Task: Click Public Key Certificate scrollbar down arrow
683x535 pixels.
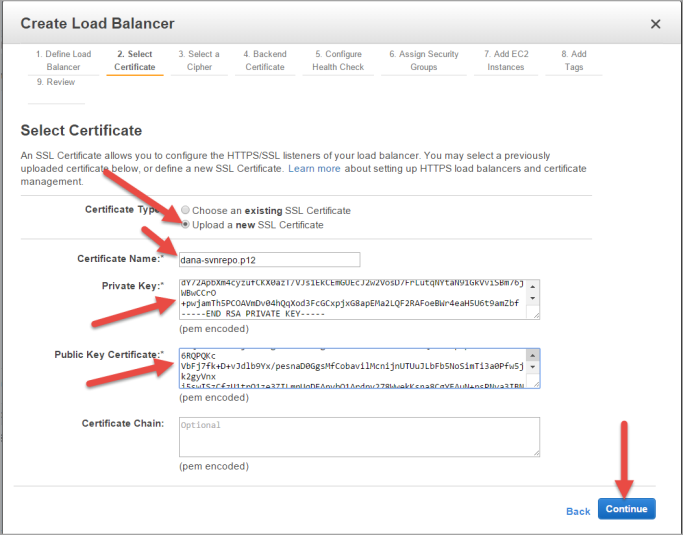Action: point(532,367)
